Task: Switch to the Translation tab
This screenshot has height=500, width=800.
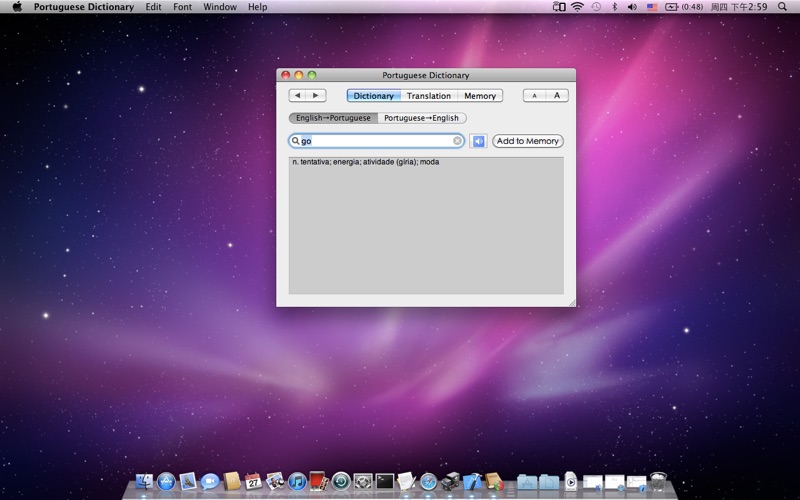Action: point(429,95)
